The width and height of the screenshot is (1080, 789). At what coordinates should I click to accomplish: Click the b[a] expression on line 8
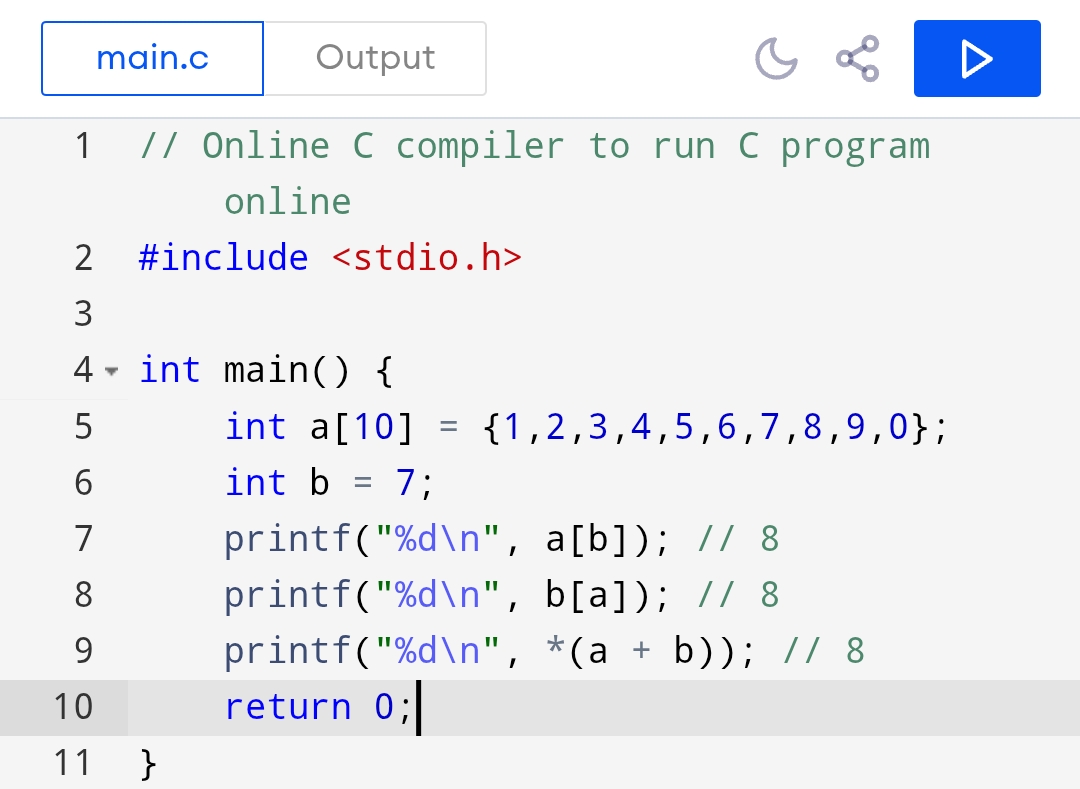tap(588, 595)
